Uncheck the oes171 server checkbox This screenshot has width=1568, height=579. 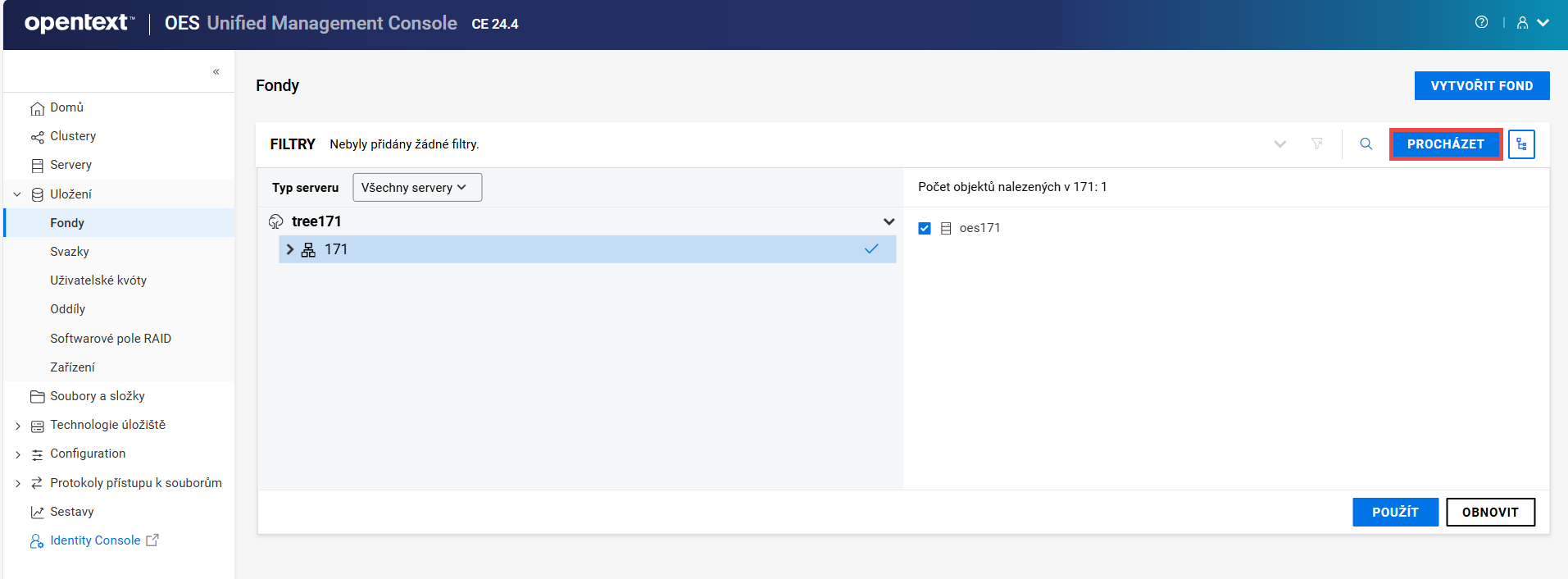point(925,229)
